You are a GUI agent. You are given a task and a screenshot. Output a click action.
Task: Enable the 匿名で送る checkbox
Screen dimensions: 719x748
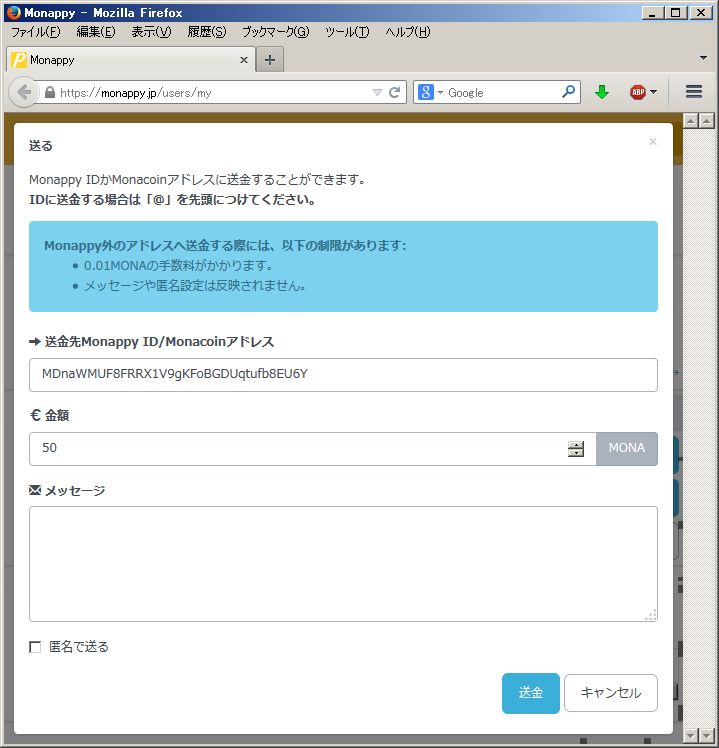coord(35,647)
